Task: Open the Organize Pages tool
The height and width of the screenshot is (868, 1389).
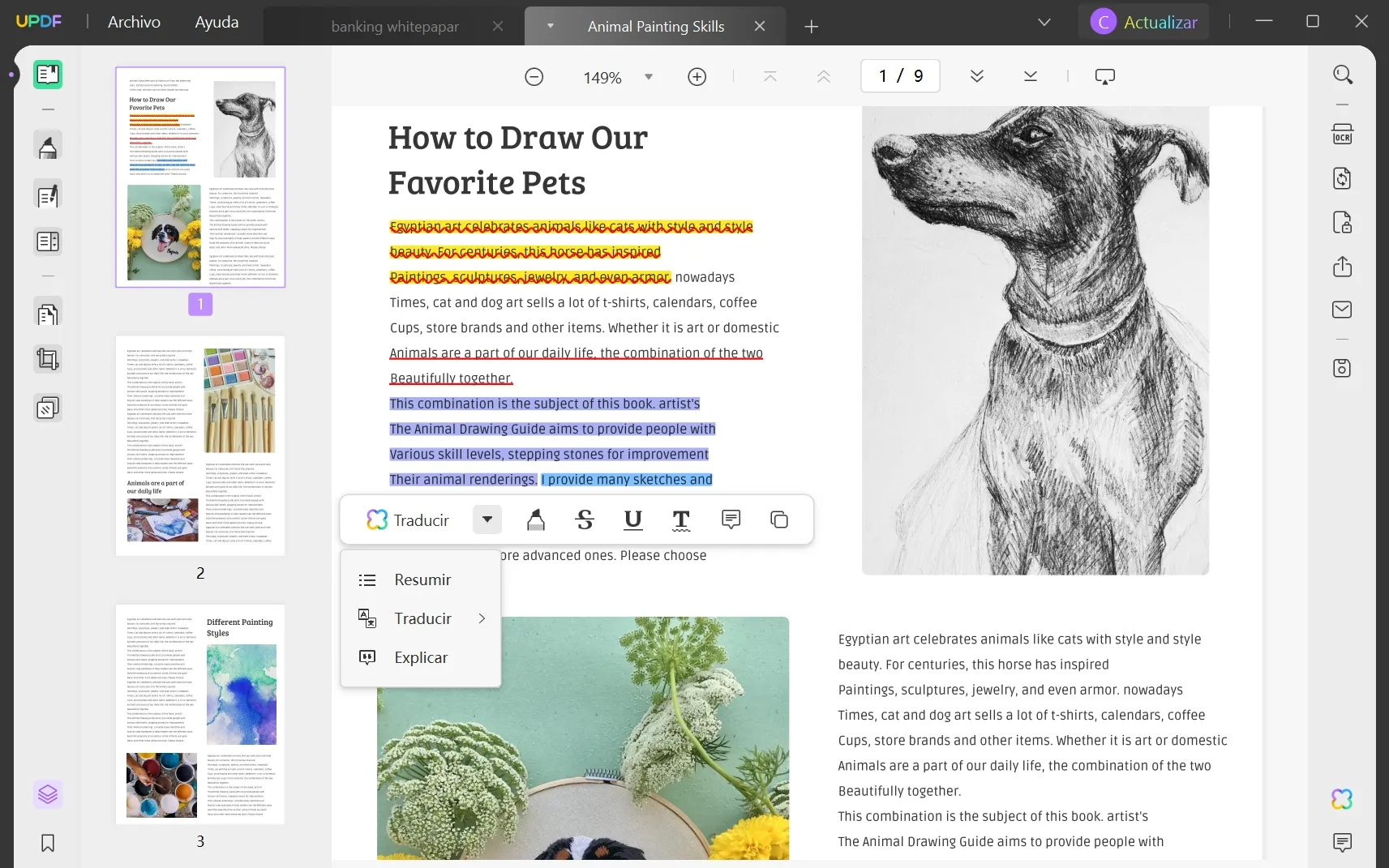Action: pos(48,314)
